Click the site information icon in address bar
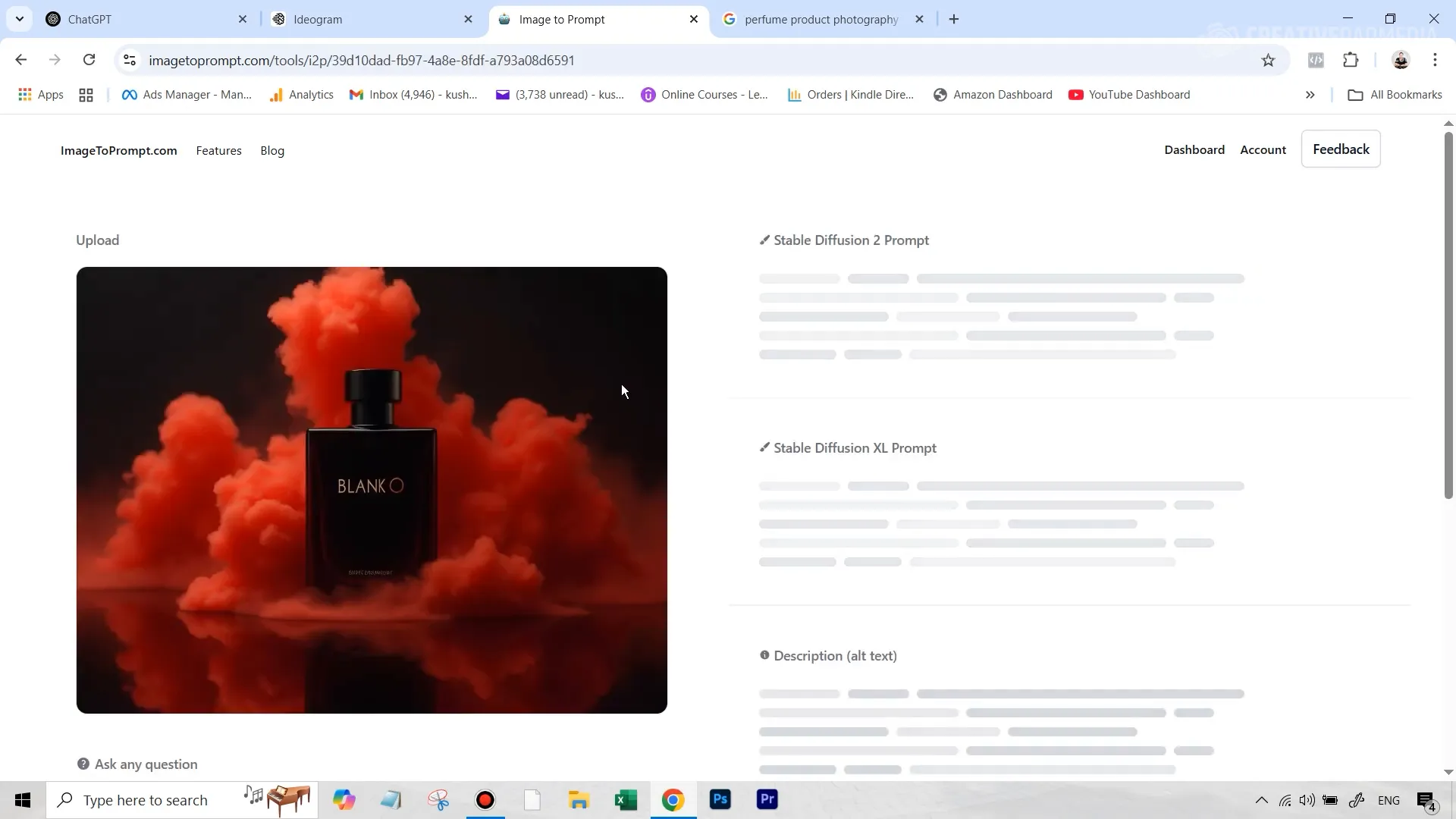This screenshot has width=1456, height=819. coord(130,61)
